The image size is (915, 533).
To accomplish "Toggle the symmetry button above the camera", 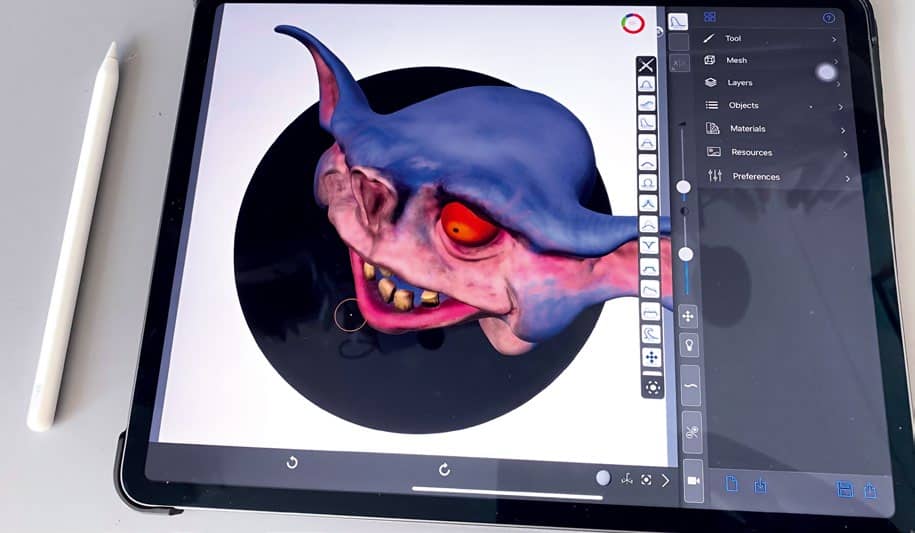I will pos(692,433).
